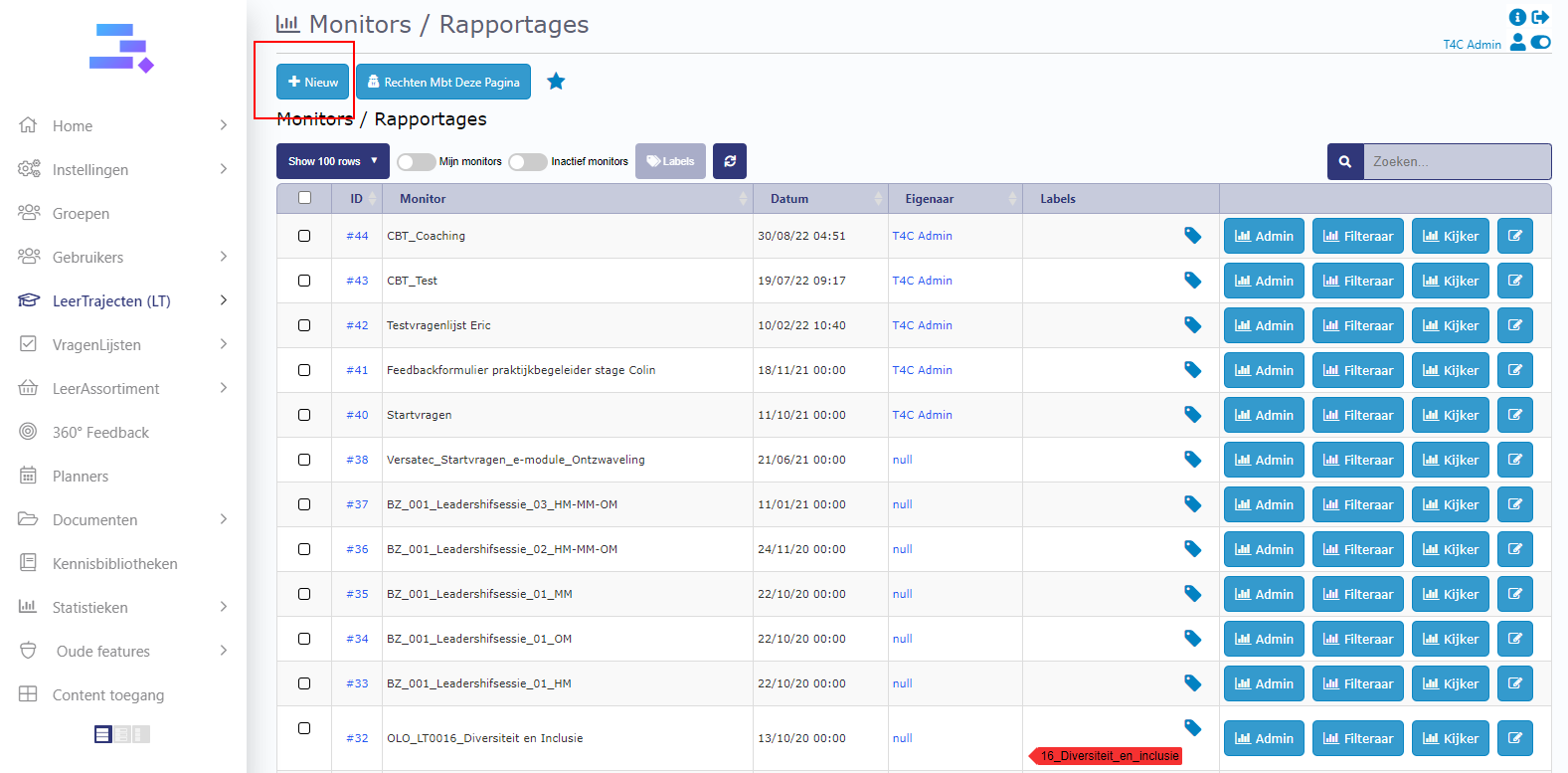Click the logout icon at top right
The height and width of the screenshot is (773, 1568).
[x=1540, y=17]
